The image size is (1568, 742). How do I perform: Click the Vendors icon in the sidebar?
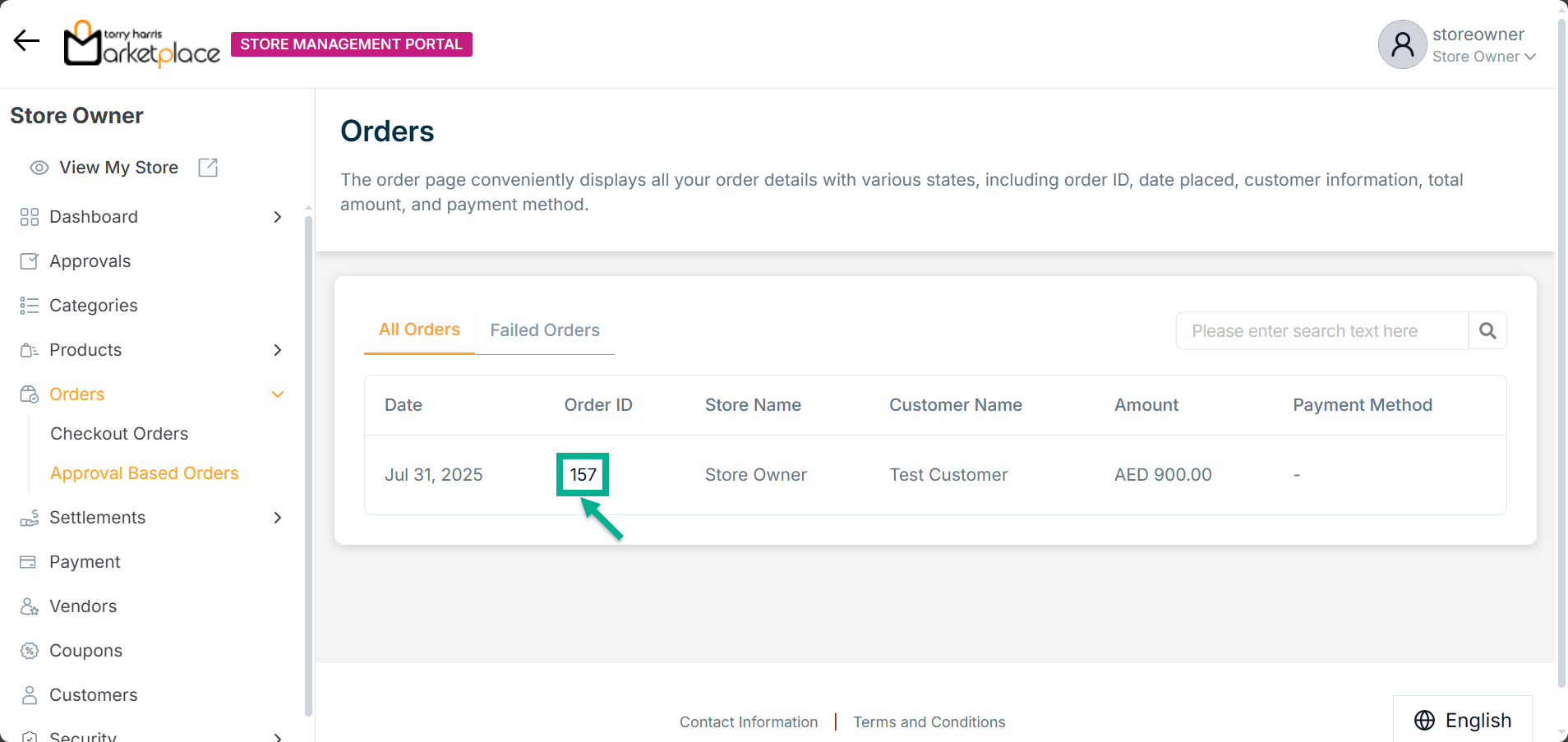tap(30, 606)
